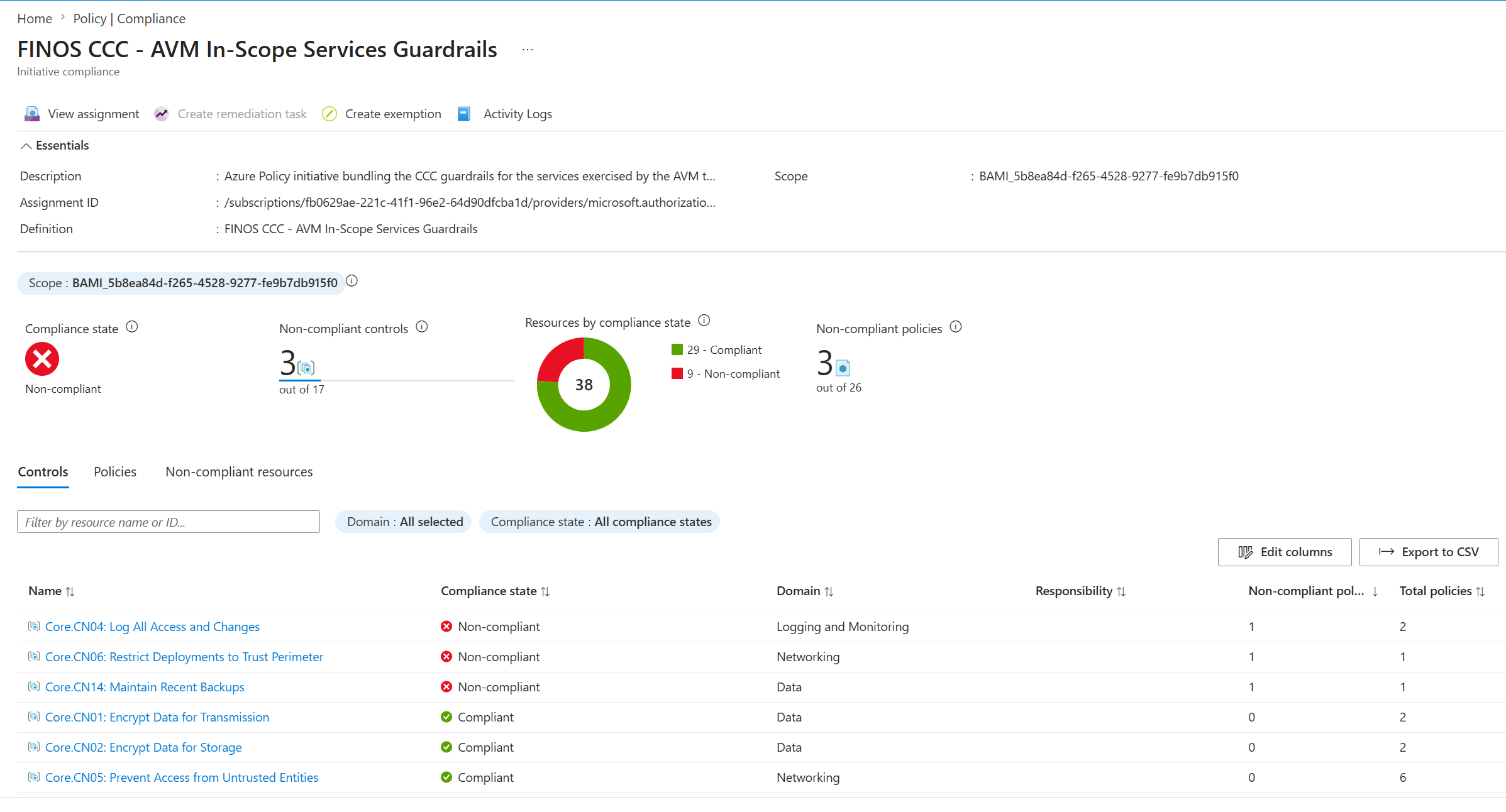
Task: Click total policies value 6 for Core.CN05
Action: point(1403,777)
